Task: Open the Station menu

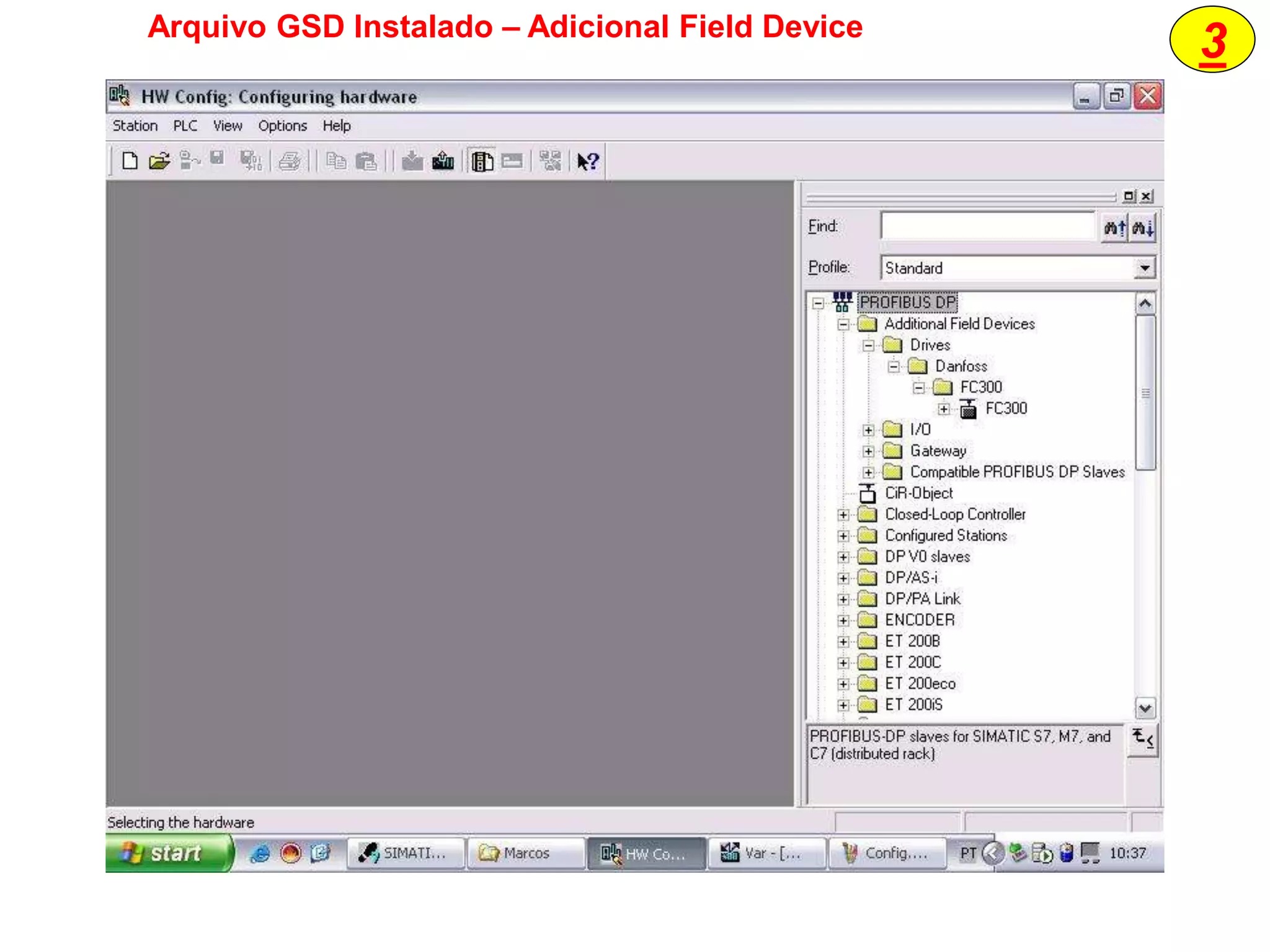Action: tap(135, 126)
